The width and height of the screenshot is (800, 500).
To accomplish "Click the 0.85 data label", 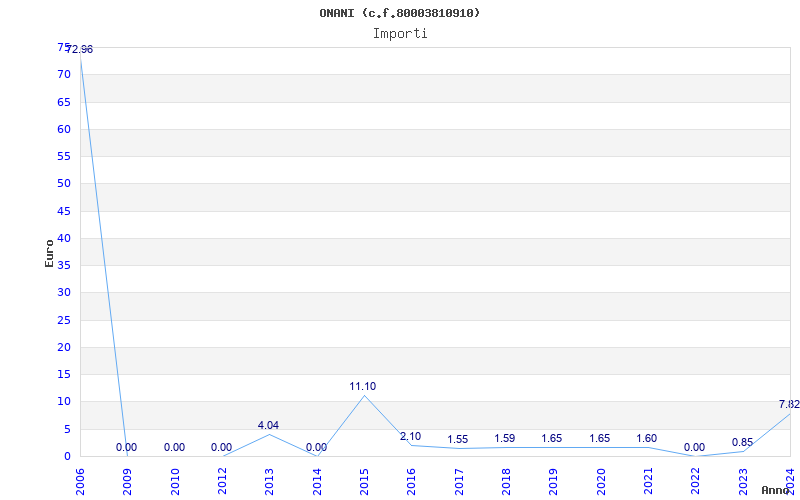I will pos(742,442).
